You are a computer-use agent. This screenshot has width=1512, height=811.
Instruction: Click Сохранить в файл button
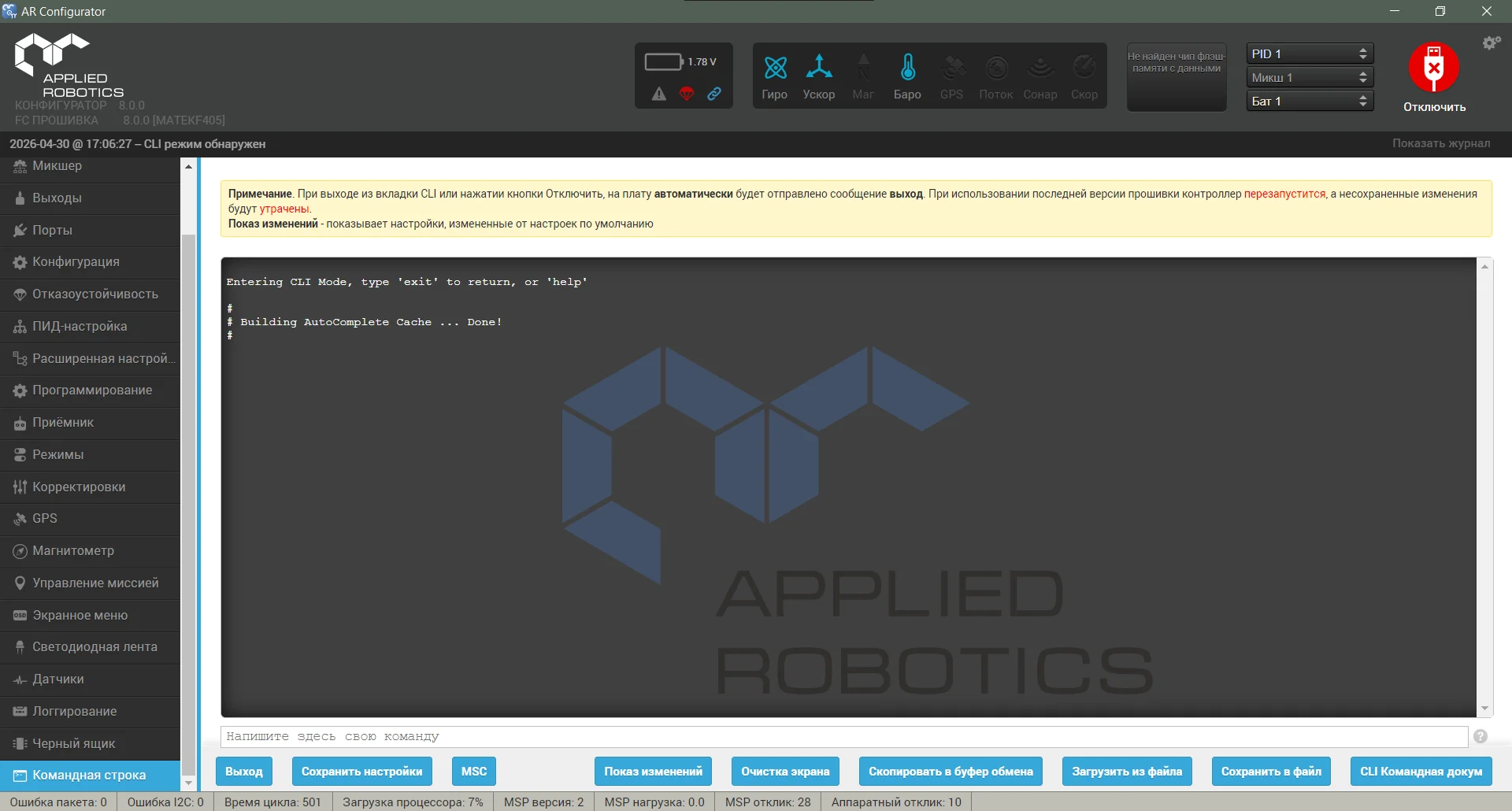pyautogui.click(x=1271, y=772)
